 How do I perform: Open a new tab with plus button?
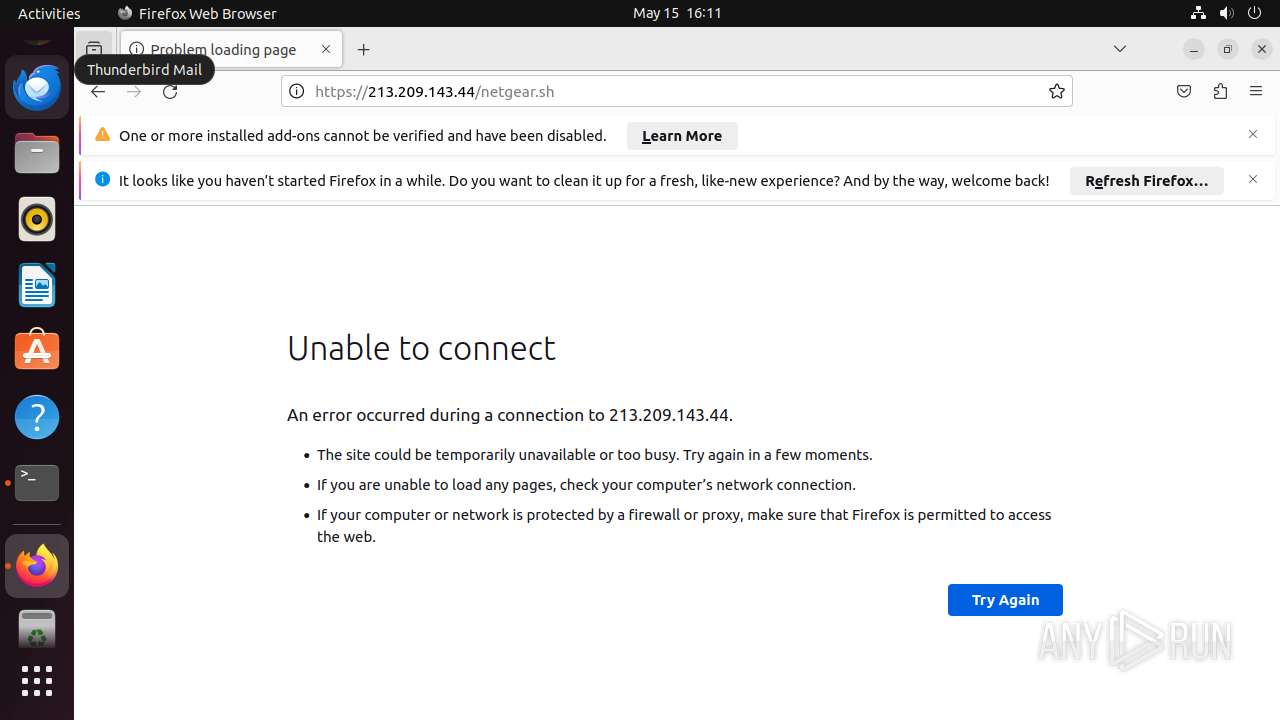click(364, 49)
